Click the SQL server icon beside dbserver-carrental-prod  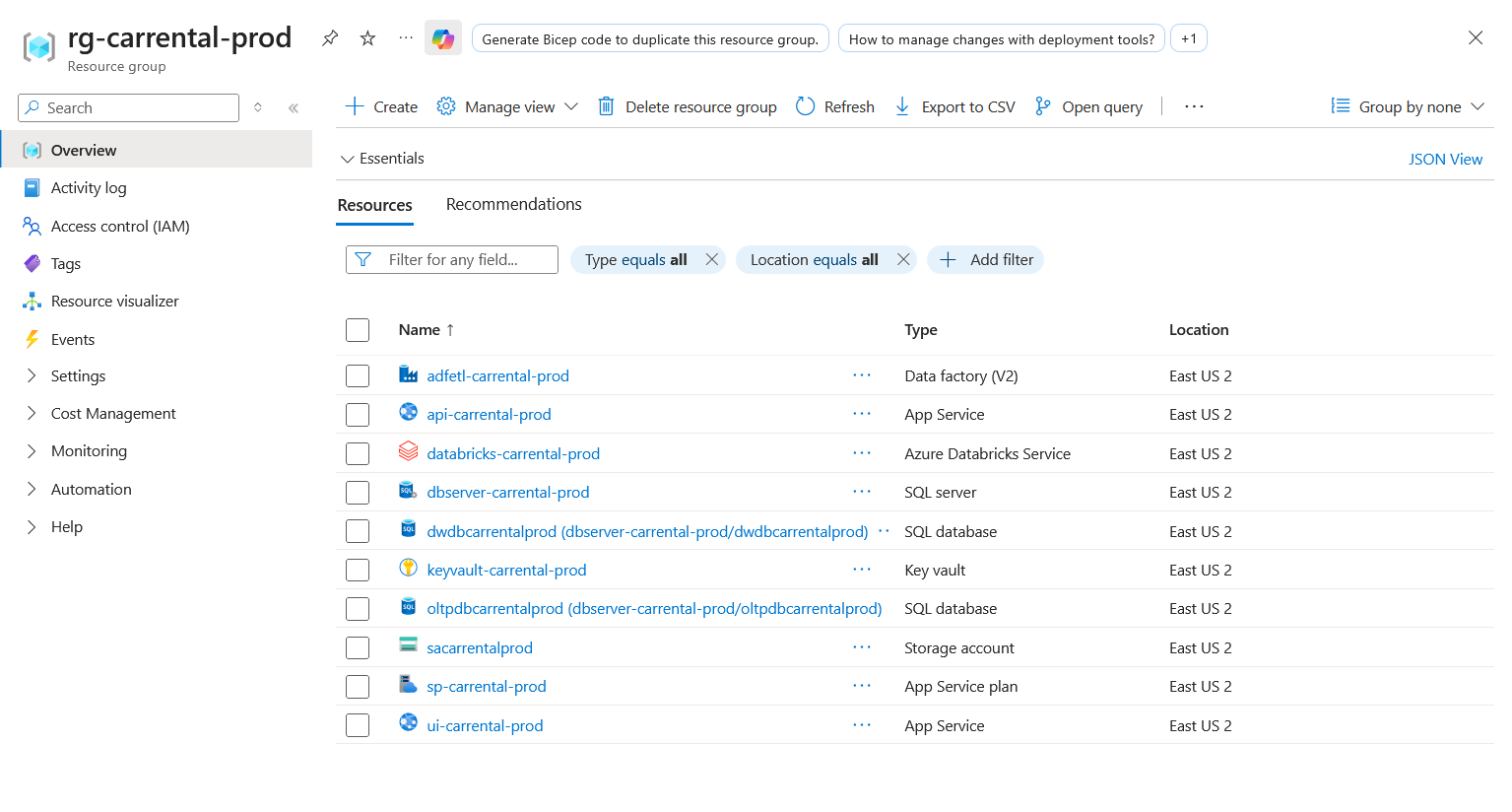pos(408,491)
